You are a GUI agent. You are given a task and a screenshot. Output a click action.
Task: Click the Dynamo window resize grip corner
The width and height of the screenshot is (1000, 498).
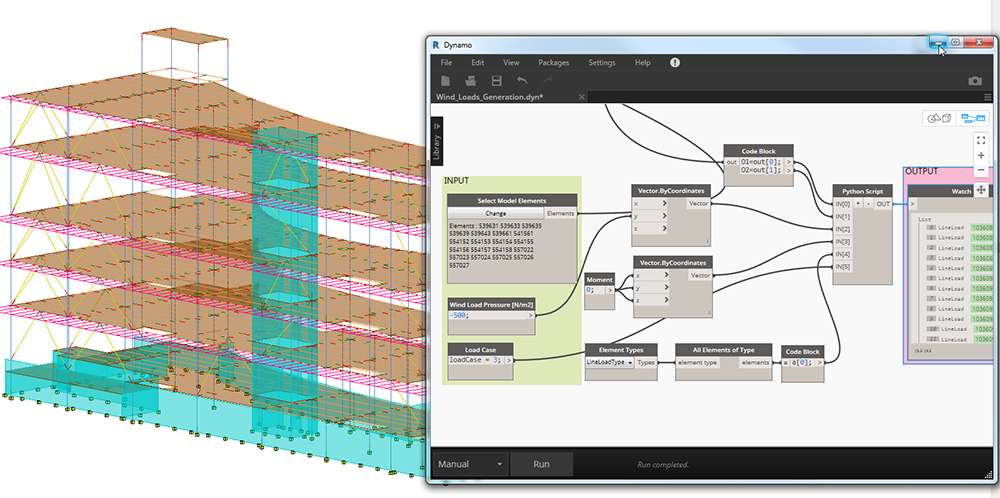(990, 476)
